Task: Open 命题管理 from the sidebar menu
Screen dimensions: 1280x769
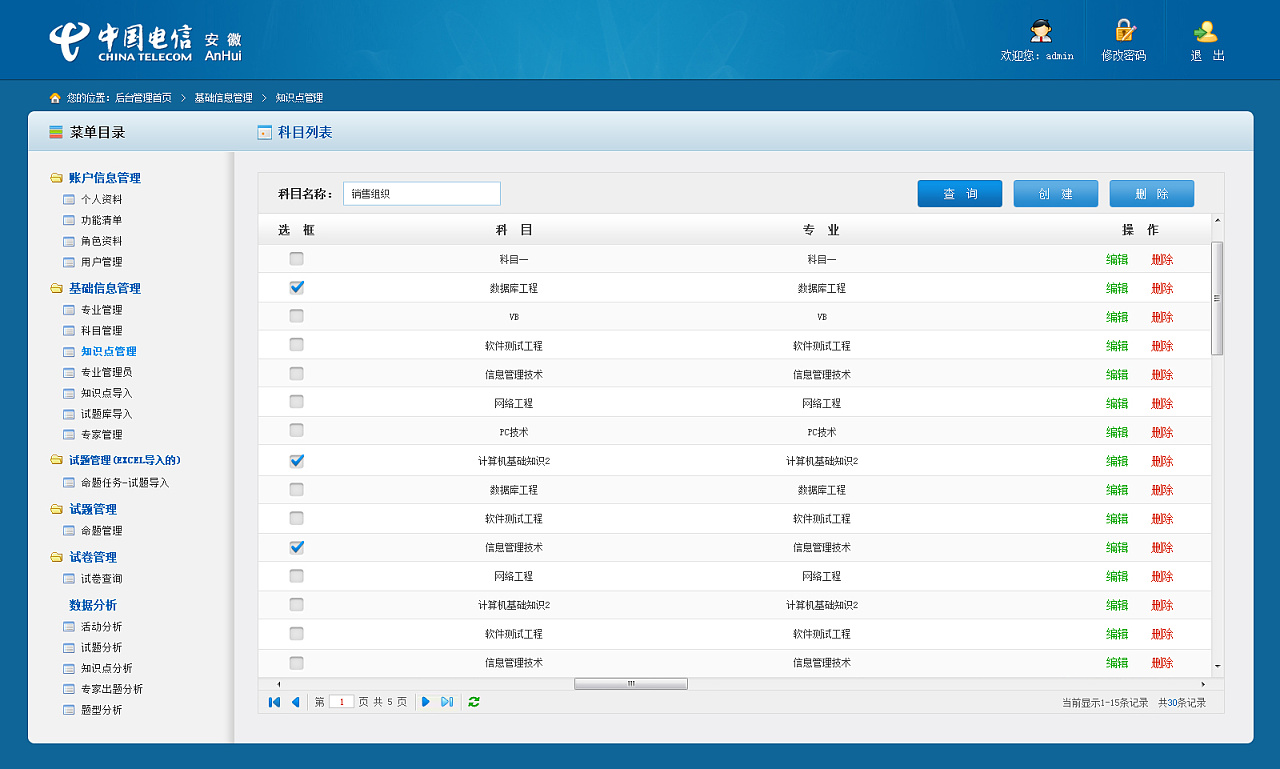Action: click(x=102, y=531)
